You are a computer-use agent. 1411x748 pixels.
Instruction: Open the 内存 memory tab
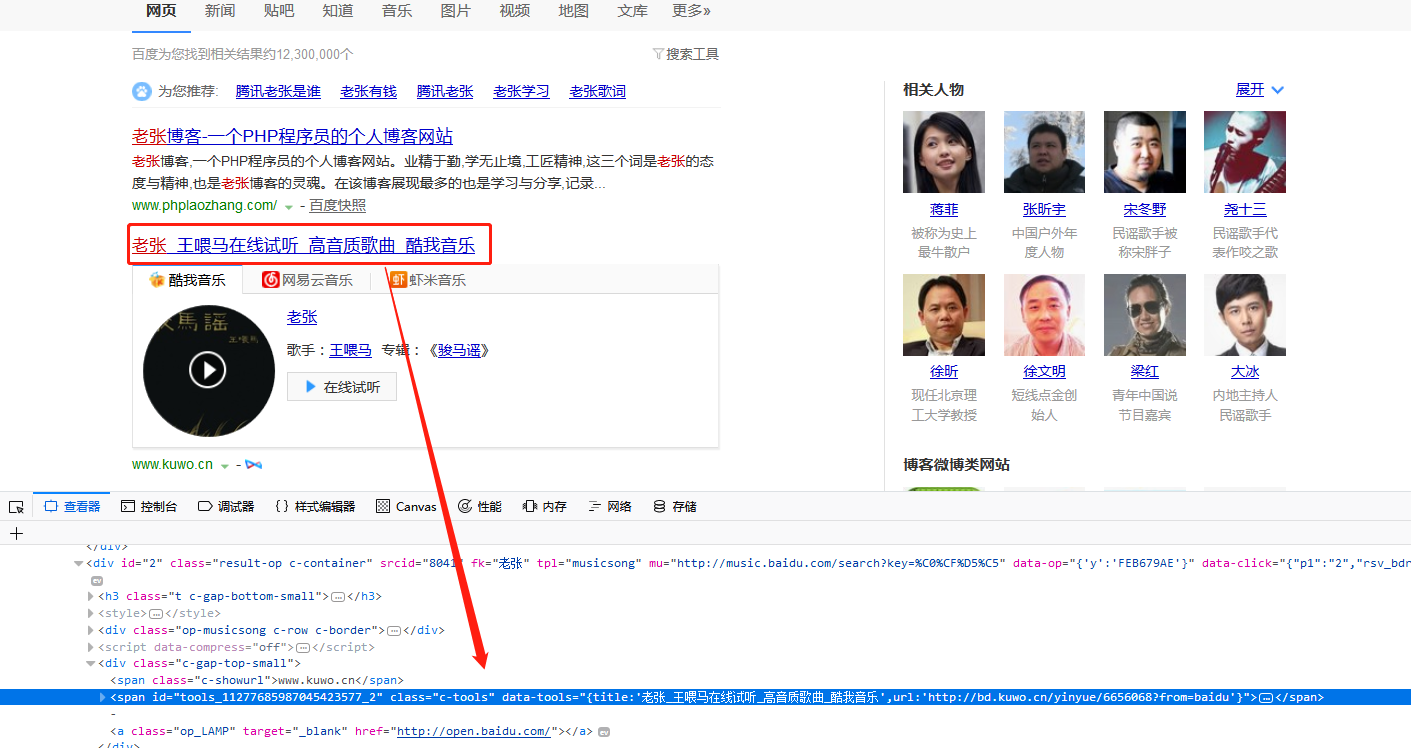[x=545, y=507]
